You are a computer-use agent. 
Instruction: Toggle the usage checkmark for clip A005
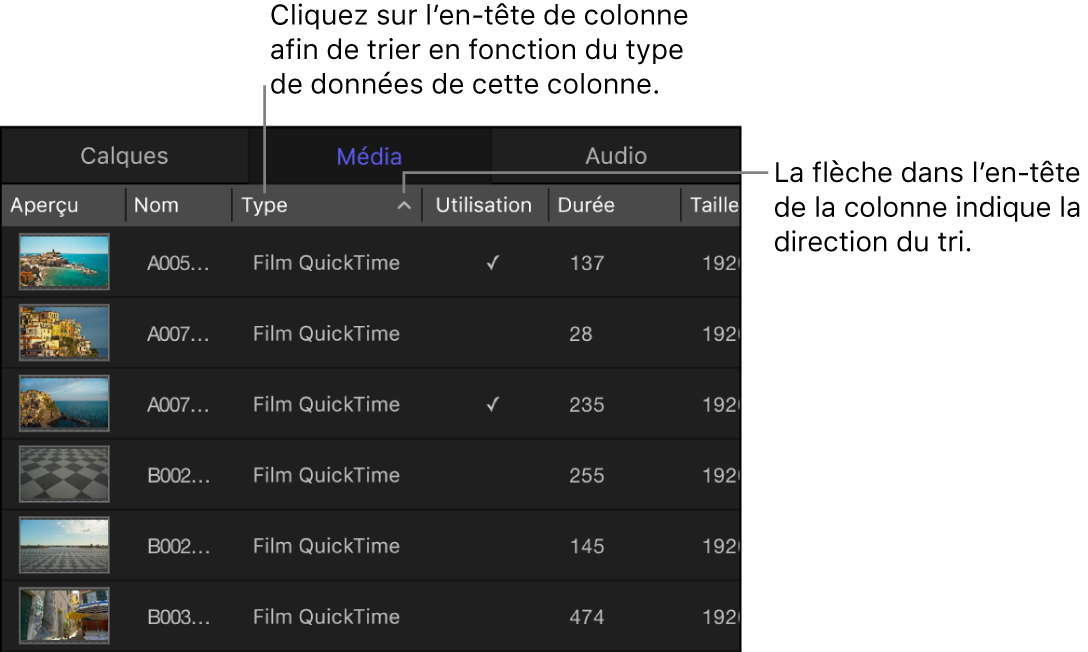point(491,263)
